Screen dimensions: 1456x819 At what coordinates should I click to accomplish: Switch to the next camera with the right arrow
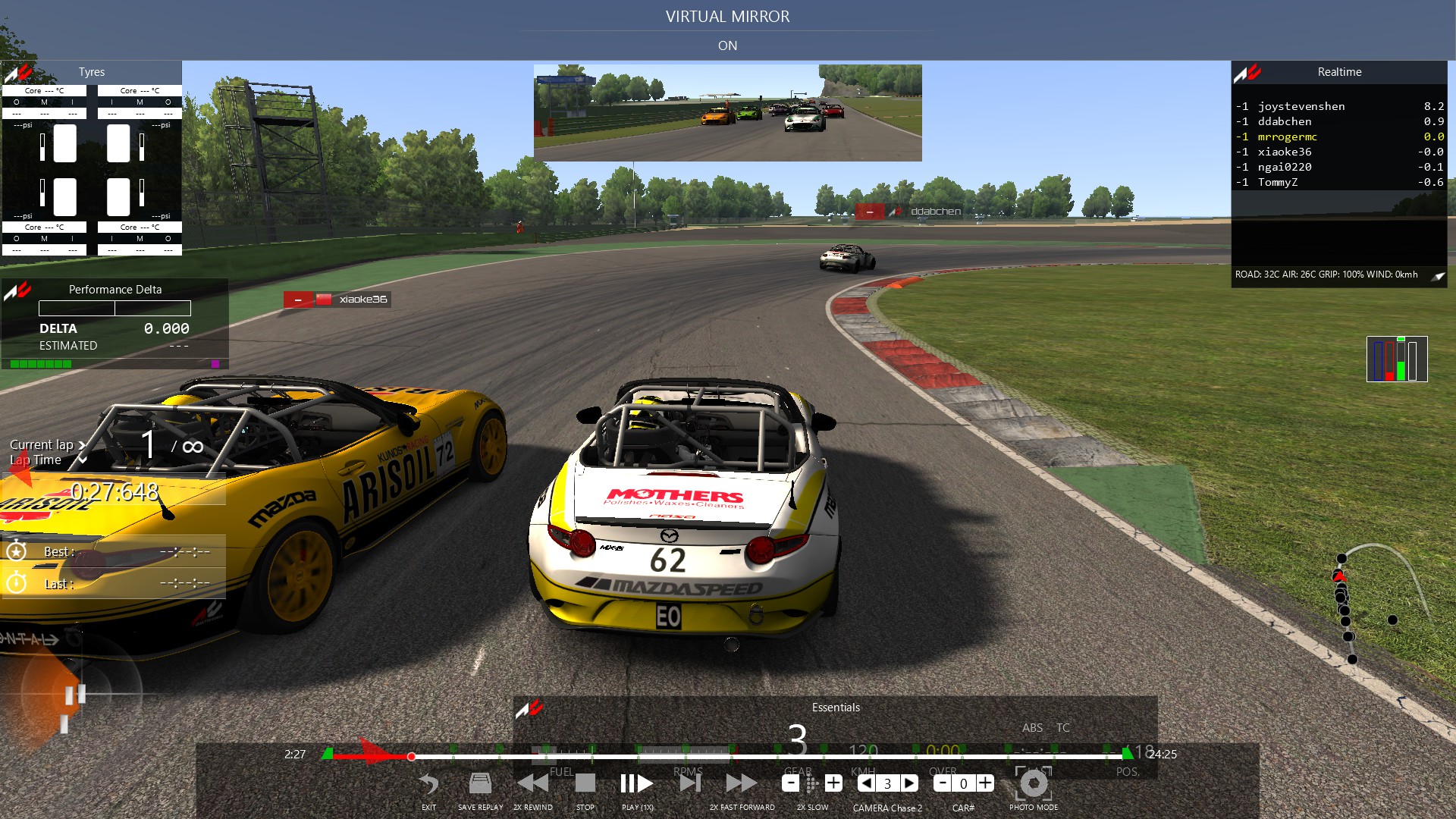pyautogui.click(x=909, y=783)
